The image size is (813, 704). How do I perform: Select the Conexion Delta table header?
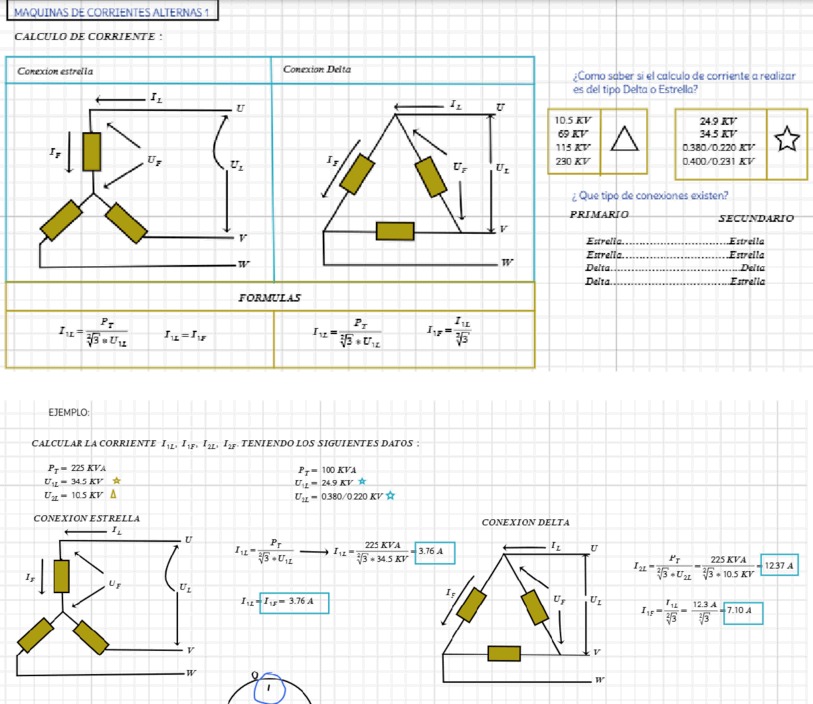(x=317, y=69)
